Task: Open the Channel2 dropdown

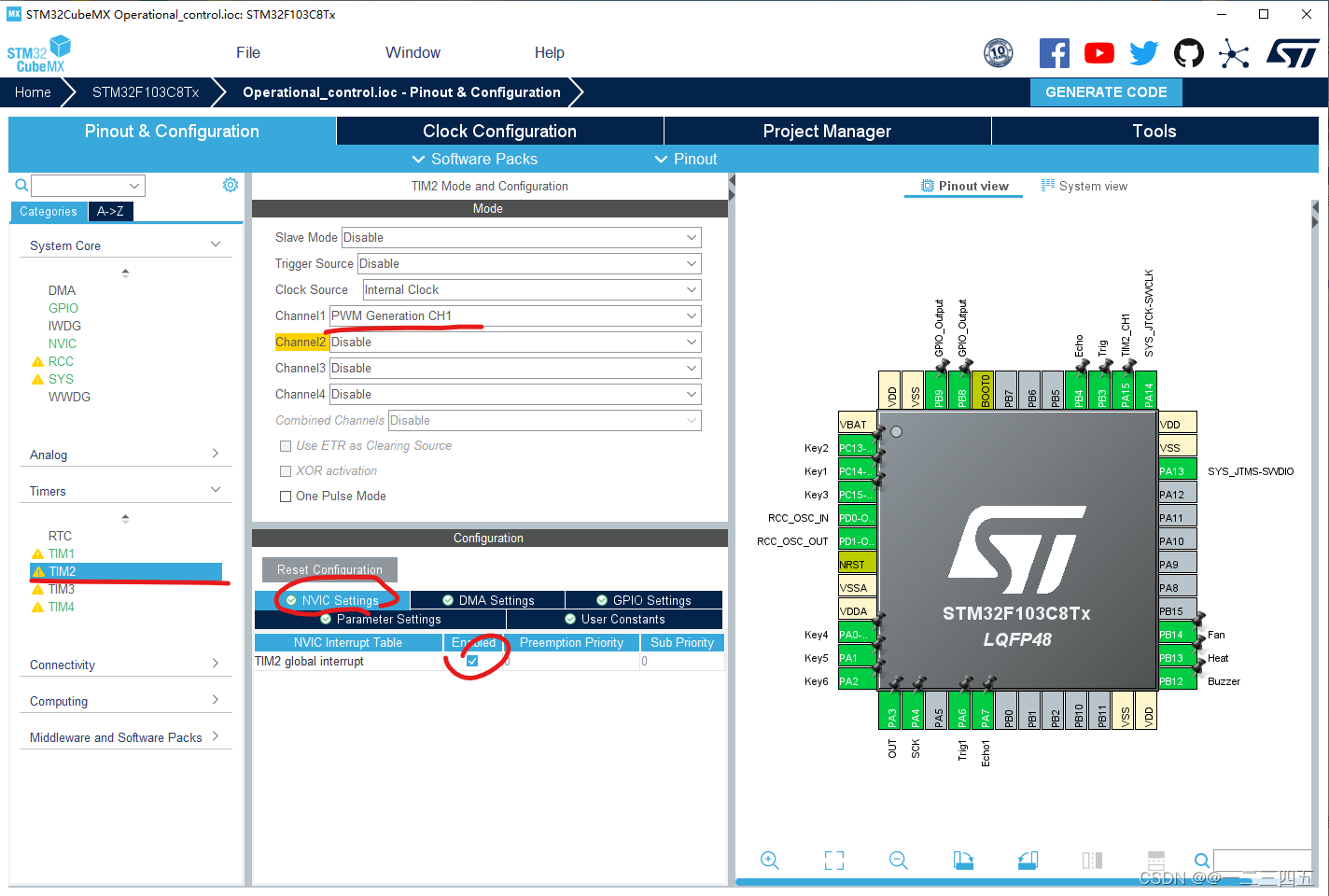Action: [515, 343]
